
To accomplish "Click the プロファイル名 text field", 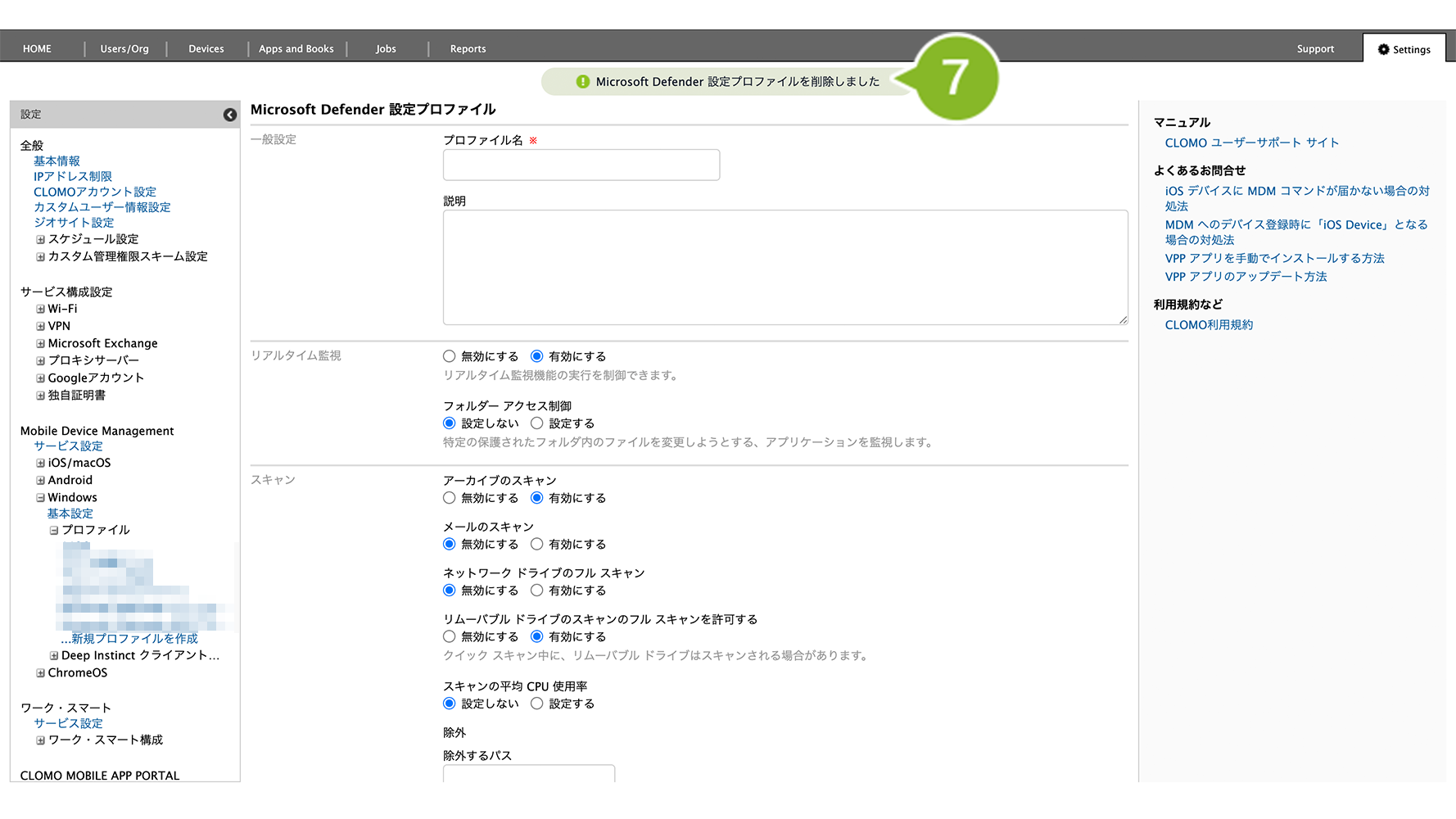I will click(581, 165).
